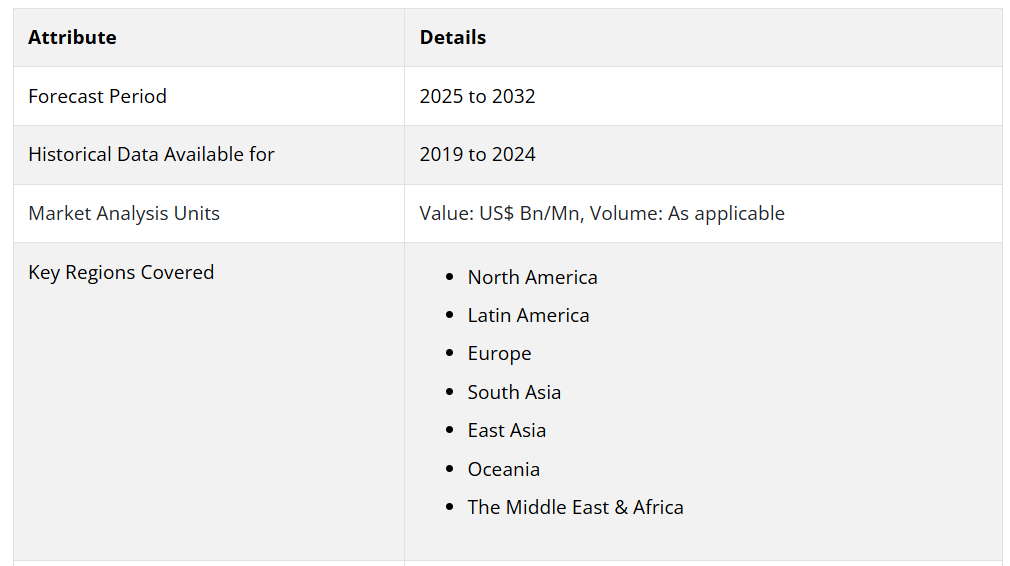
Task: Click the 2025 to 2032 value
Action: pyautogui.click(x=477, y=97)
